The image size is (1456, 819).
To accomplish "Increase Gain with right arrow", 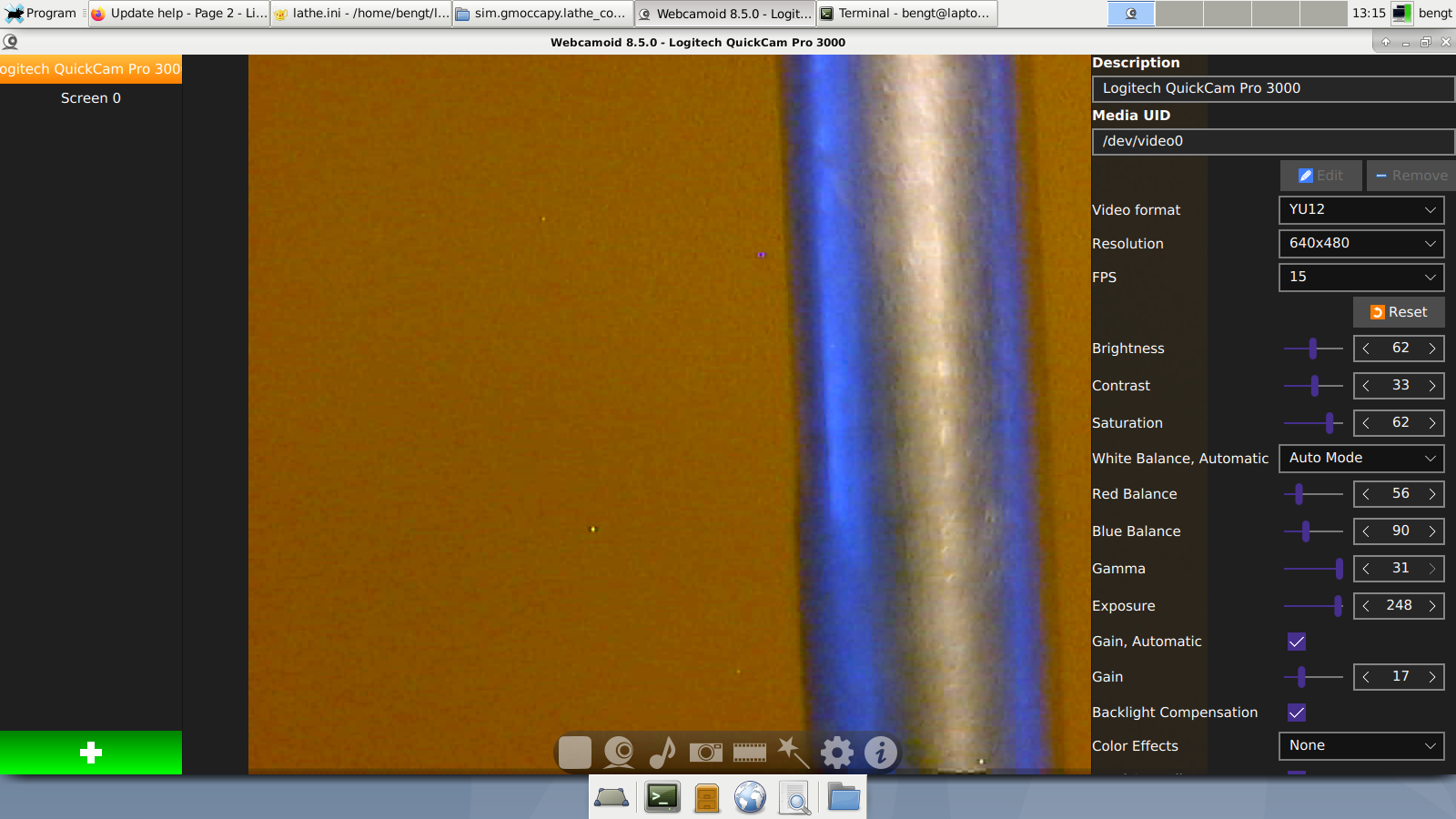I will 1431,677.
